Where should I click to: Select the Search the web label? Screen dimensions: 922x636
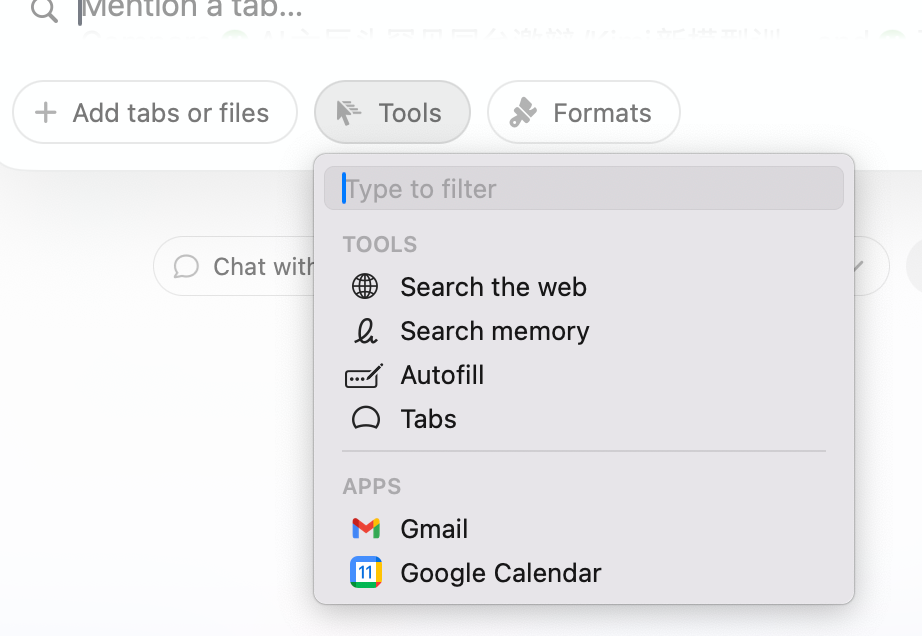[493, 287]
